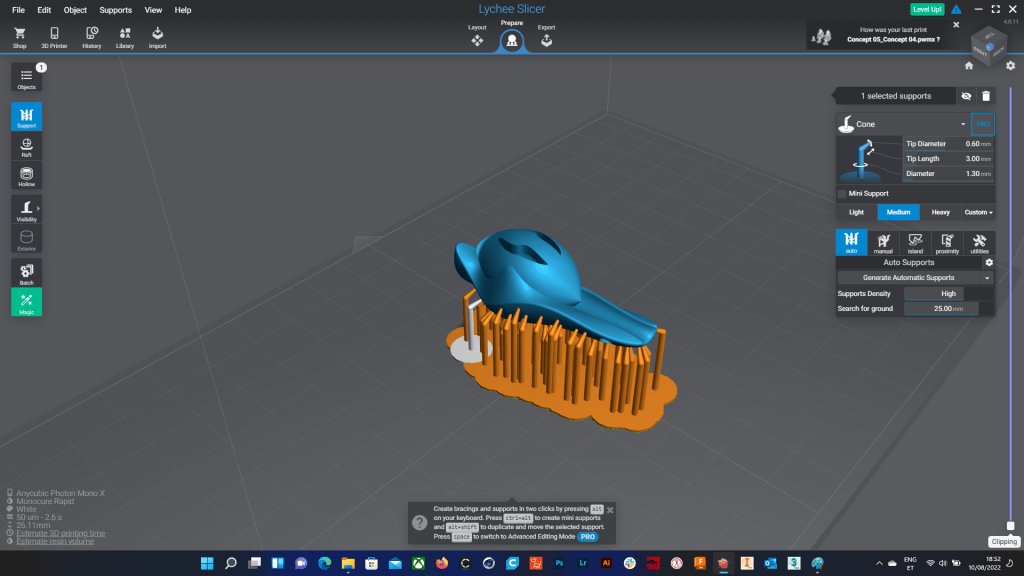Image resolution: width=1024 pixels, height=576 pixels.
Task: Click the Magic tool button
Action: click(26, 302)
